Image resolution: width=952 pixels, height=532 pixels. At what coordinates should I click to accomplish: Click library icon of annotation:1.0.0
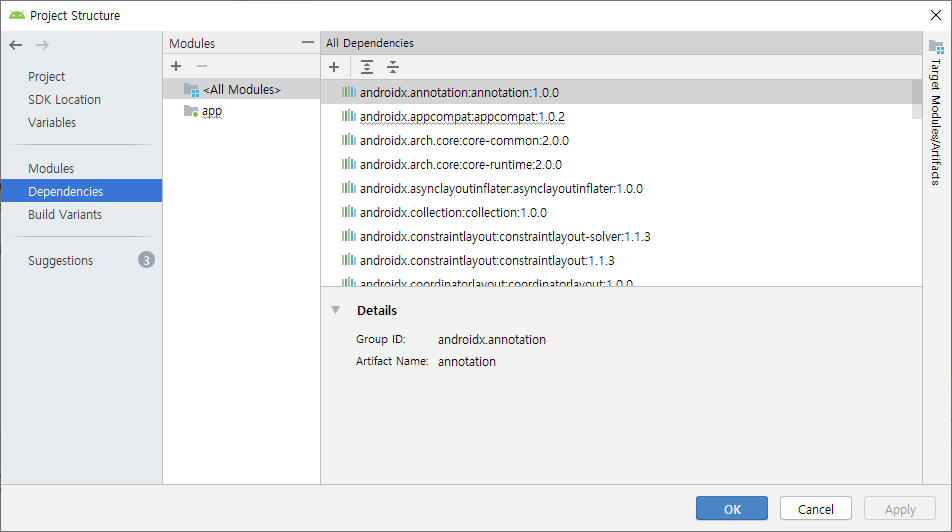pos(348,92)
